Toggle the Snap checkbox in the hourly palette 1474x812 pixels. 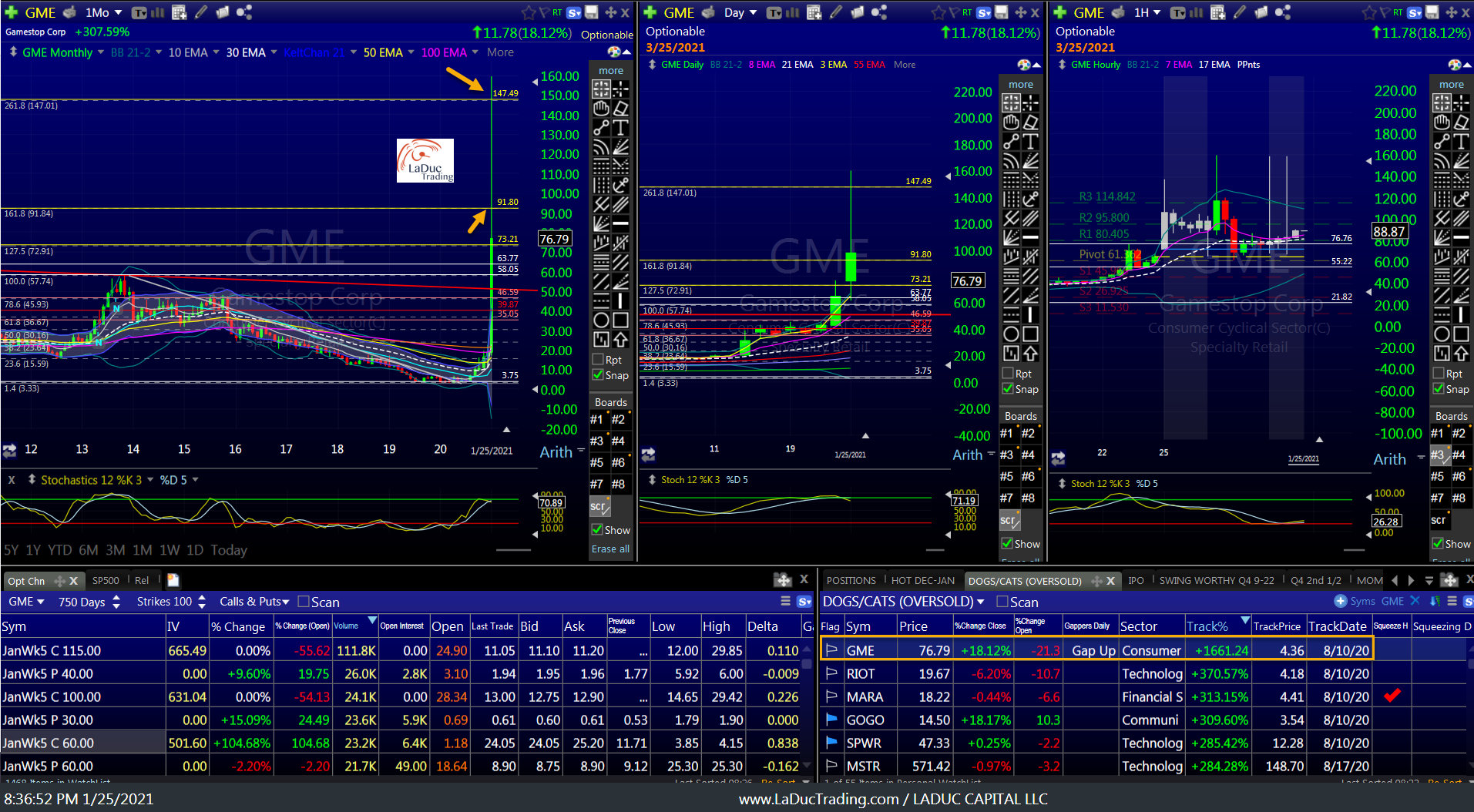(x=1439, y=389)
